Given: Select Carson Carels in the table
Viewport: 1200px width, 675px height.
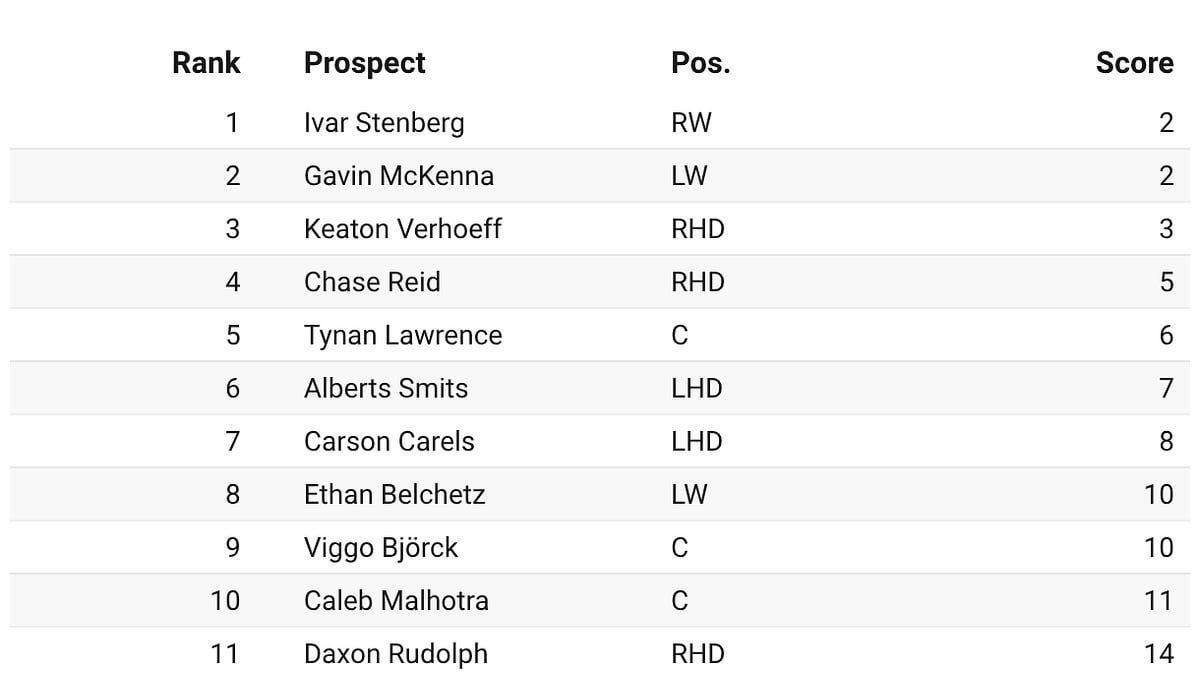Looking at the screenshot, I should [x=389, y=441].
